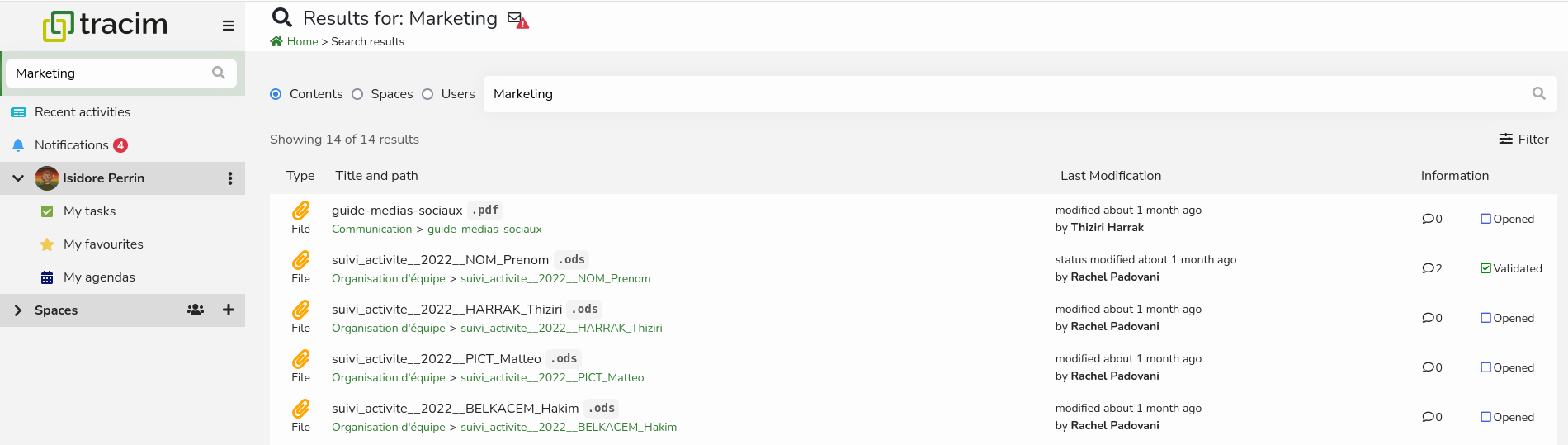Collapse the Isidore Perrin section chevron
This screenshot has height=445, width=1568.
17,178
